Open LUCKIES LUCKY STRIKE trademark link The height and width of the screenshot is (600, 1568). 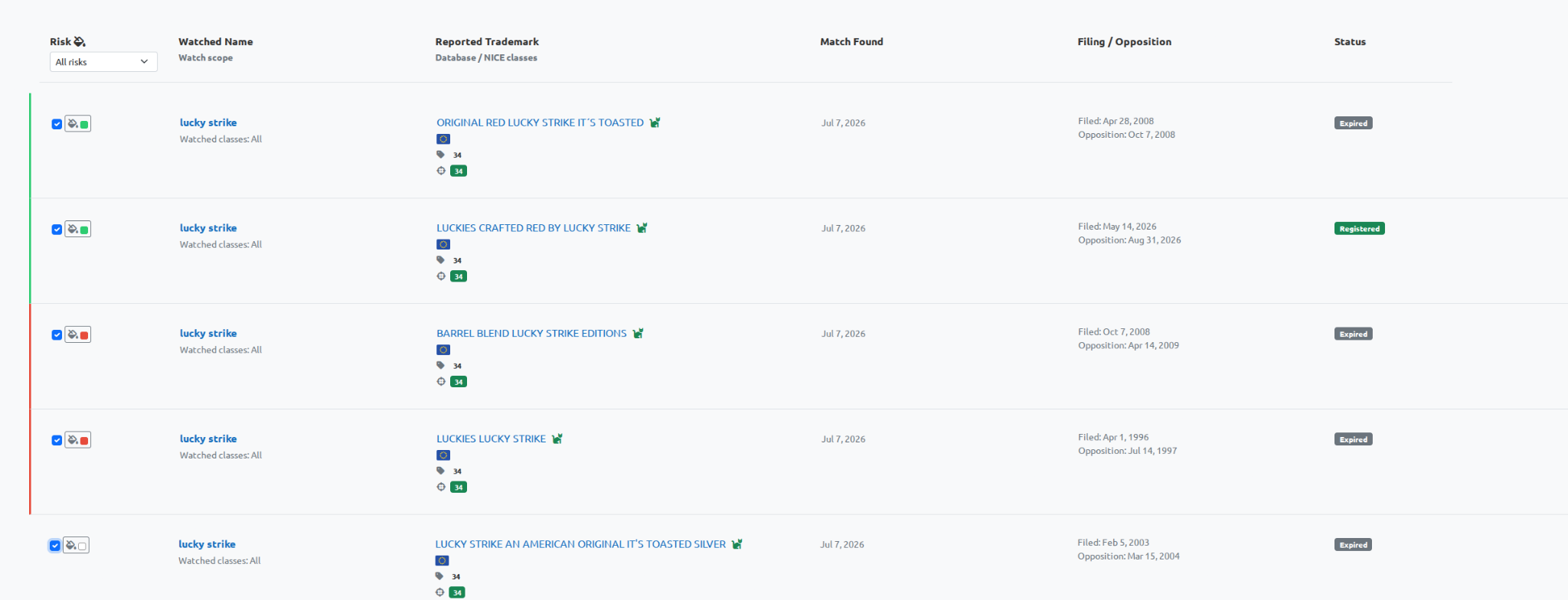pos(491,439)
